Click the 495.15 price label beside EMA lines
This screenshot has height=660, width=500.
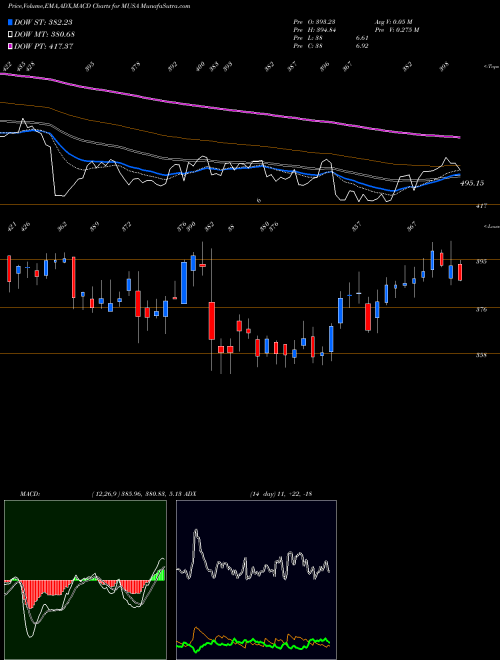pyautogui.click(x=472, y=183)
